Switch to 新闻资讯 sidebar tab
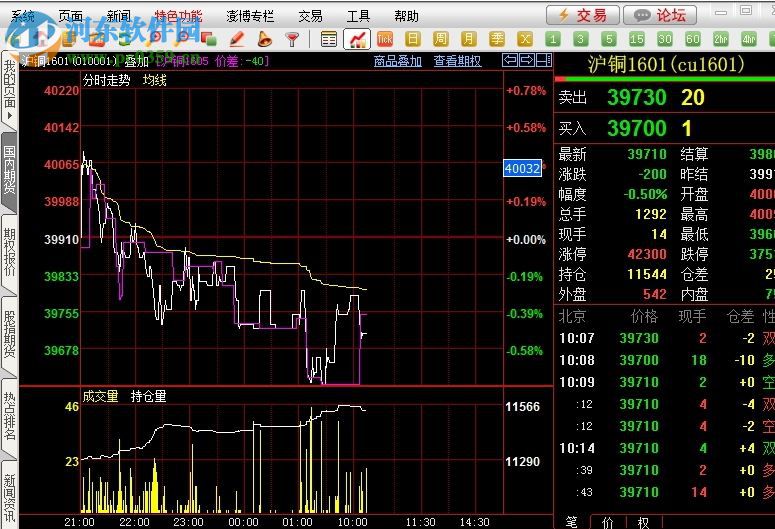Screen dimensions: 775x529 tap(9, 497)
